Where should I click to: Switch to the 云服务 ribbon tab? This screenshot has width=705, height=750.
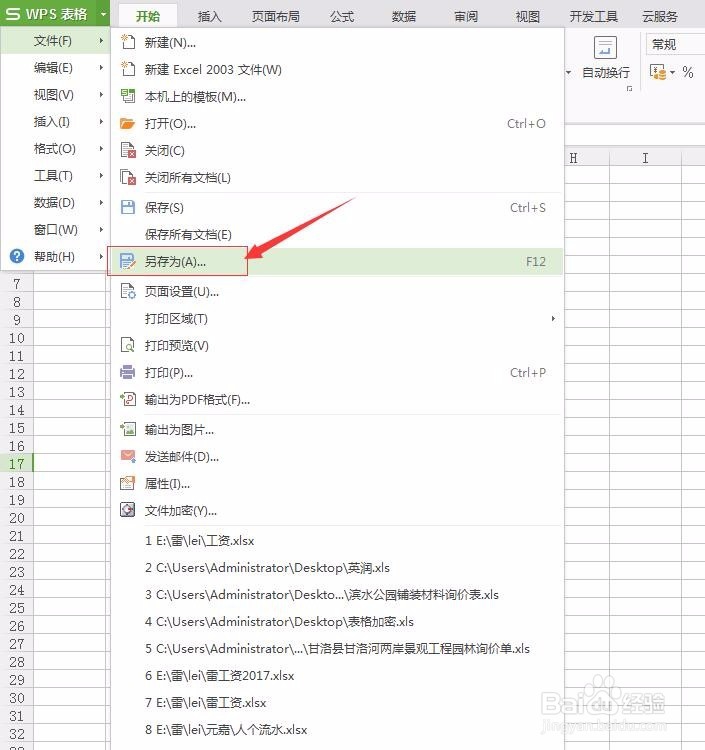tap(660, 16)
